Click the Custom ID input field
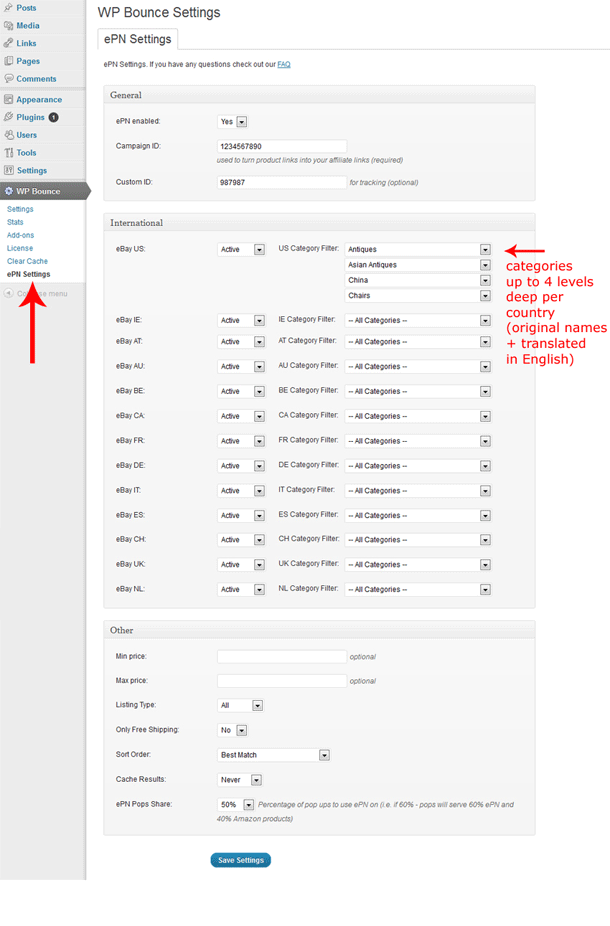610x926 pixels. (x=282, y=182)
